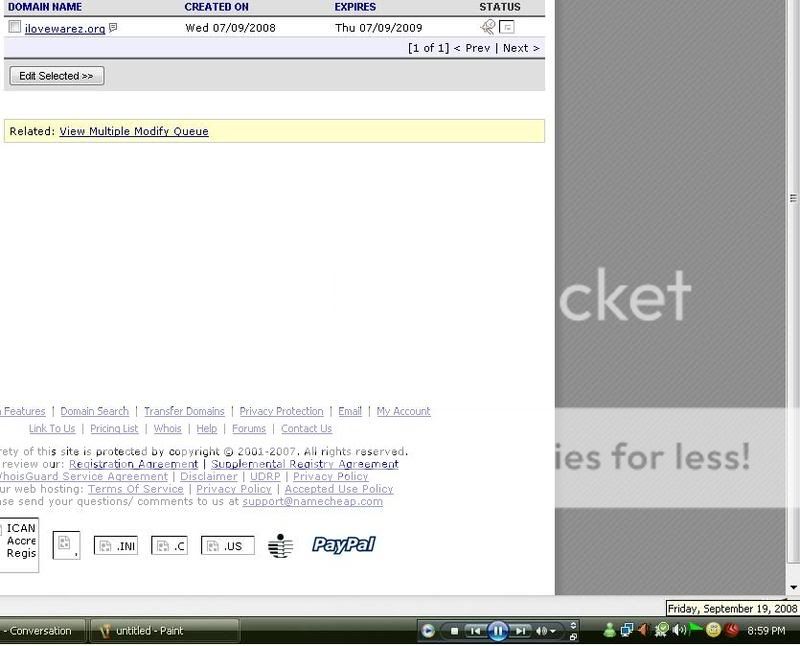Tick the checkbox next to ilovewarez.org
This screenshot has height=646, width=800.
click(x=14, y=28)
